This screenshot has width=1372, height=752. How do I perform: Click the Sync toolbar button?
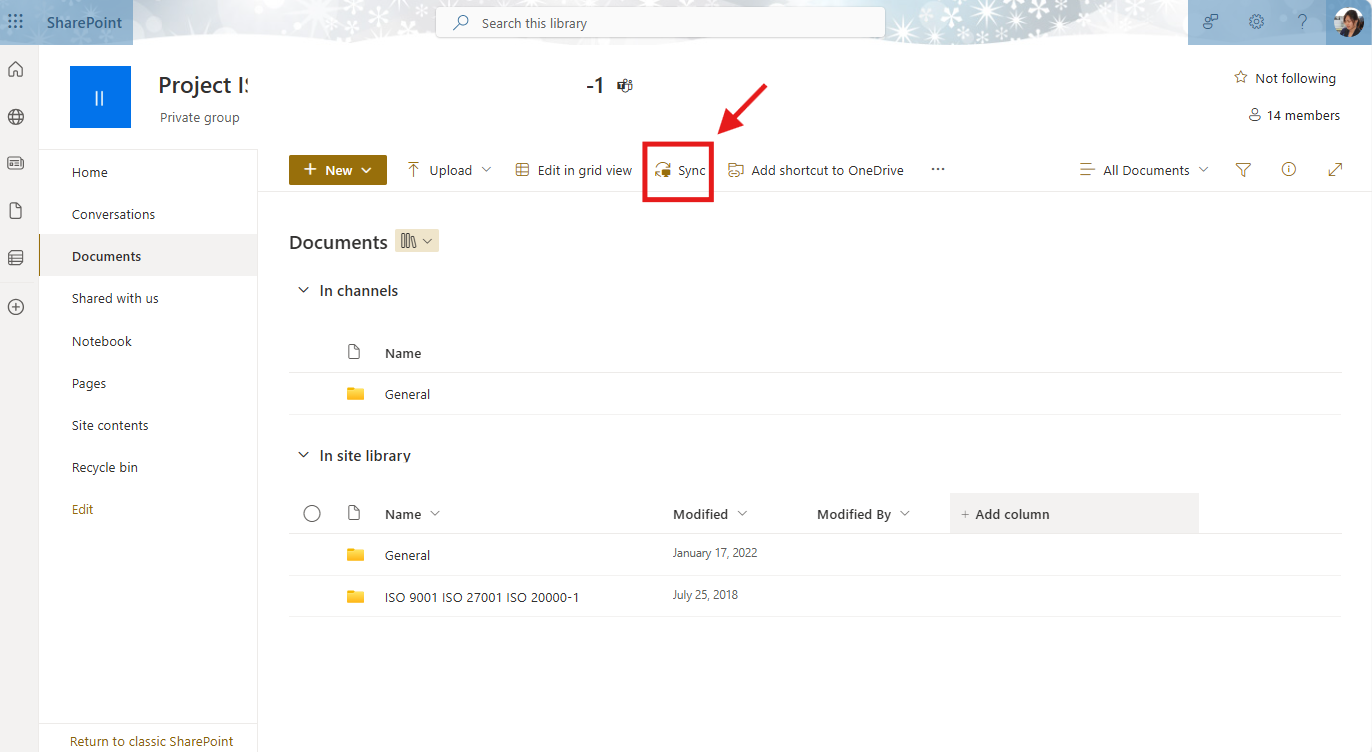680,170
